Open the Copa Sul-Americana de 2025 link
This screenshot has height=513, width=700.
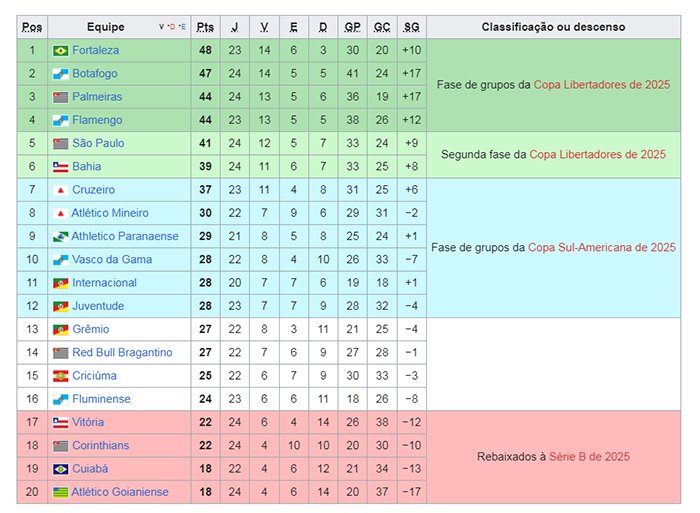[x=602, y=248]
